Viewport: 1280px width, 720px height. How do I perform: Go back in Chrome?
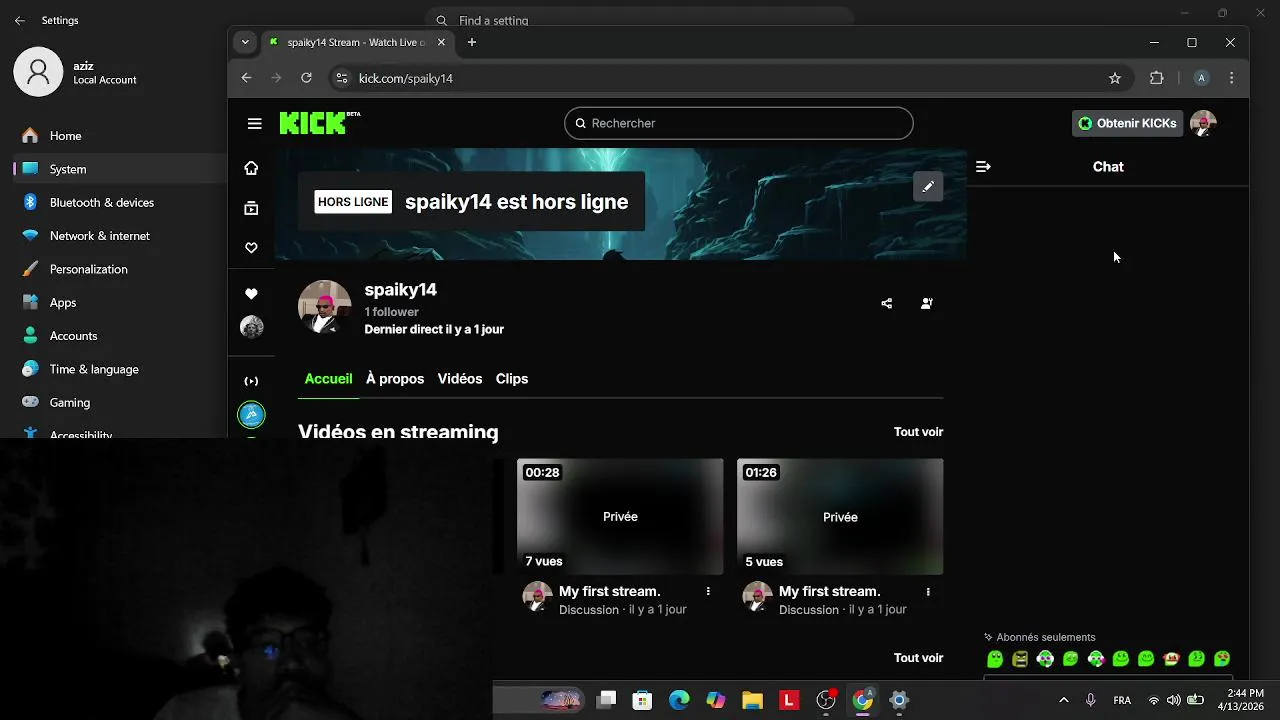click(x=246, y=78)
